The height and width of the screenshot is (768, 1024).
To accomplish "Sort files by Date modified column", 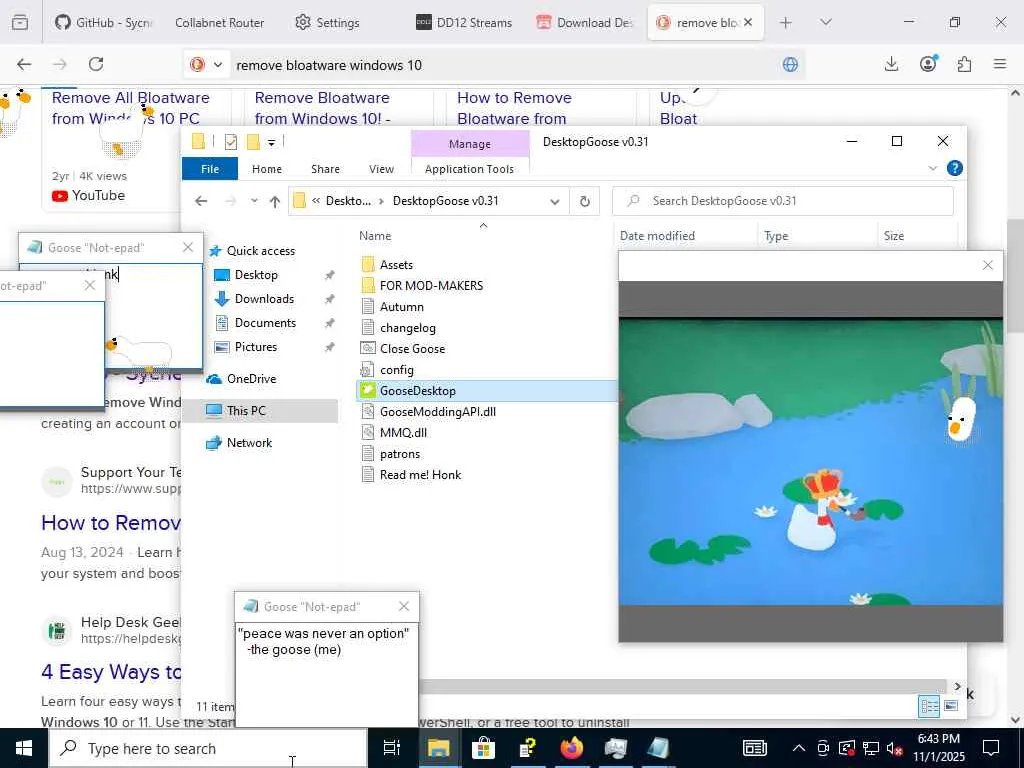I will tap(657, 236).
